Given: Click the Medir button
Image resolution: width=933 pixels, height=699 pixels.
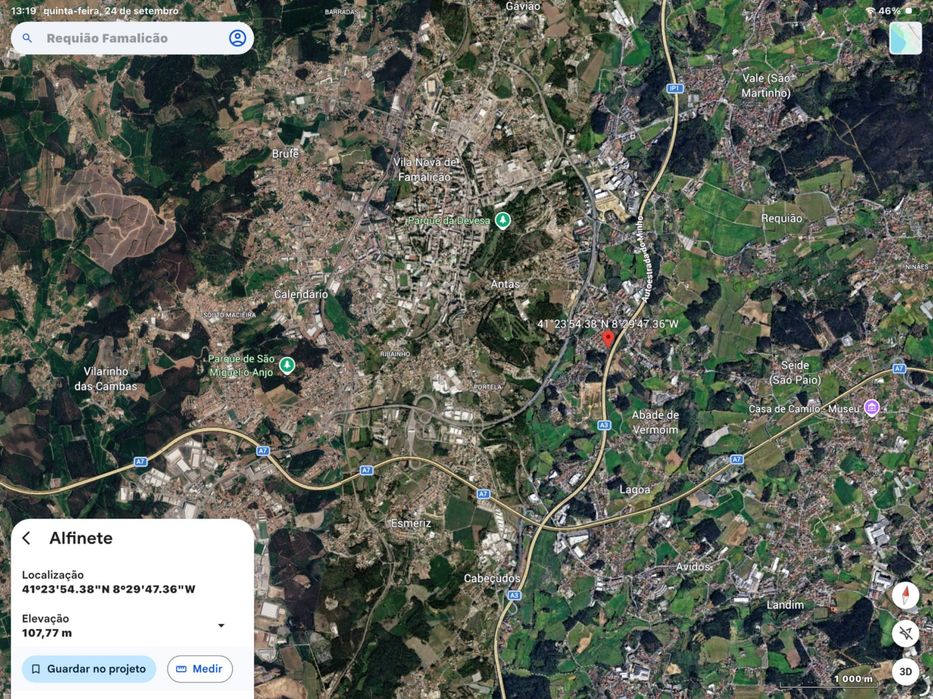Looking at the screenshot, I should click(200, 669).
